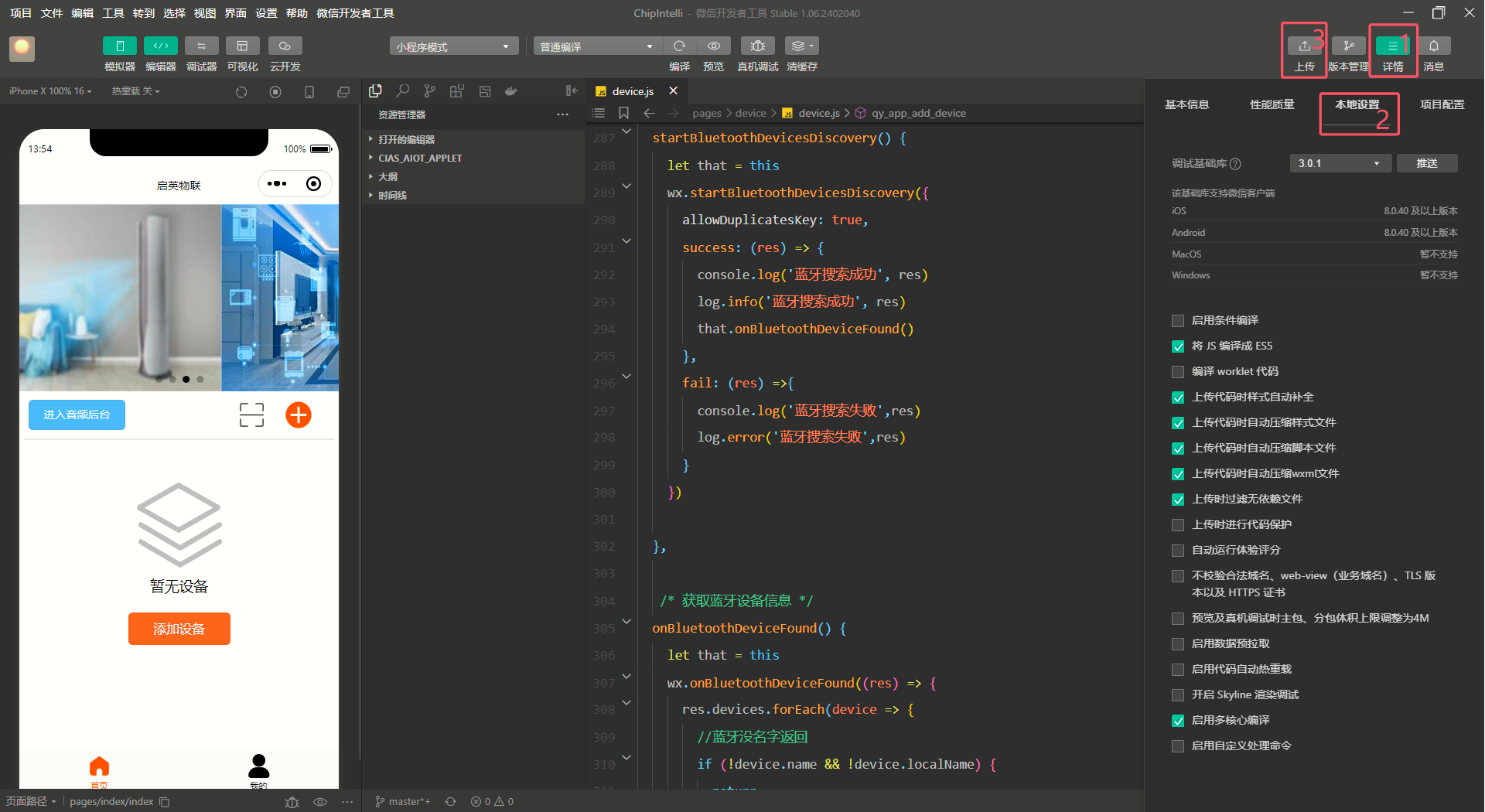This screenshot has width=1485, height=812.
Task: Click master branch in status bar
Action: (402, 802)
